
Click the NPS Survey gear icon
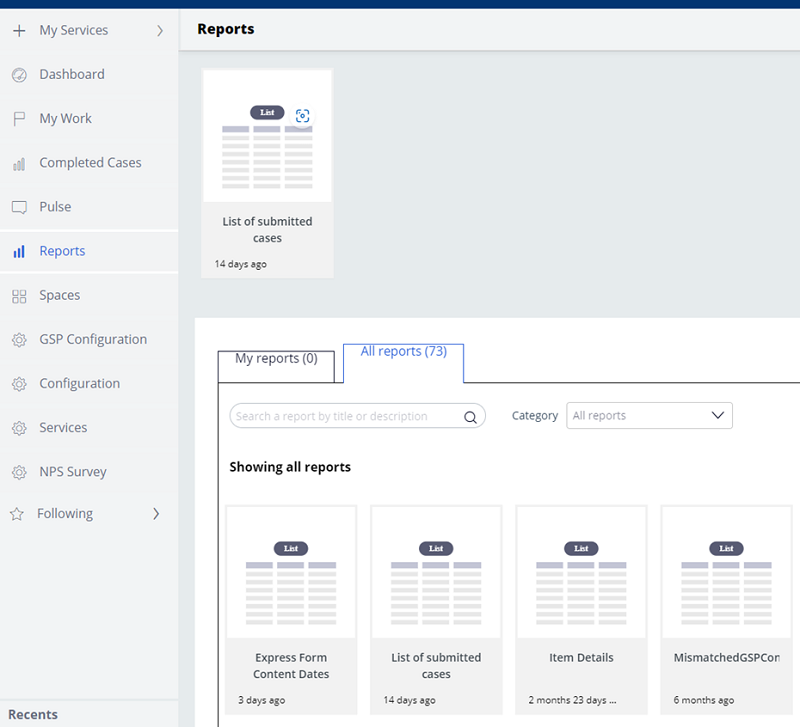(19, 472)
